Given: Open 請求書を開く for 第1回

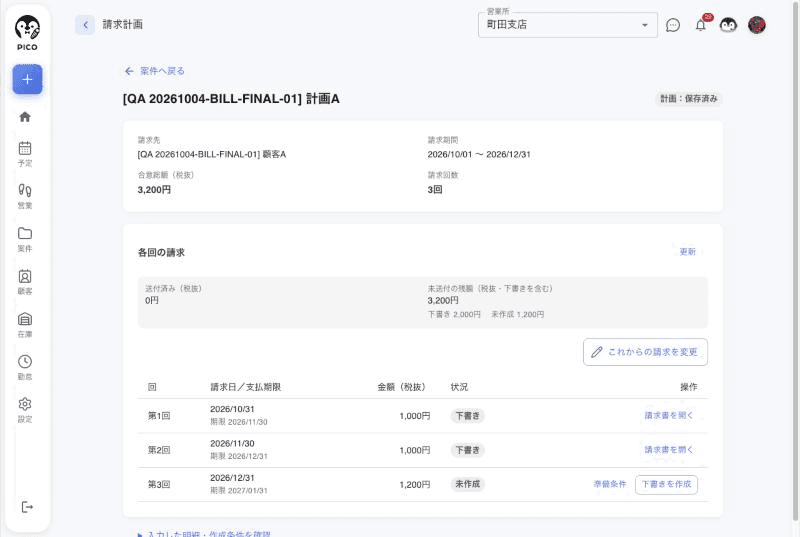Looking at the screenshot, I should pos(669,416).
